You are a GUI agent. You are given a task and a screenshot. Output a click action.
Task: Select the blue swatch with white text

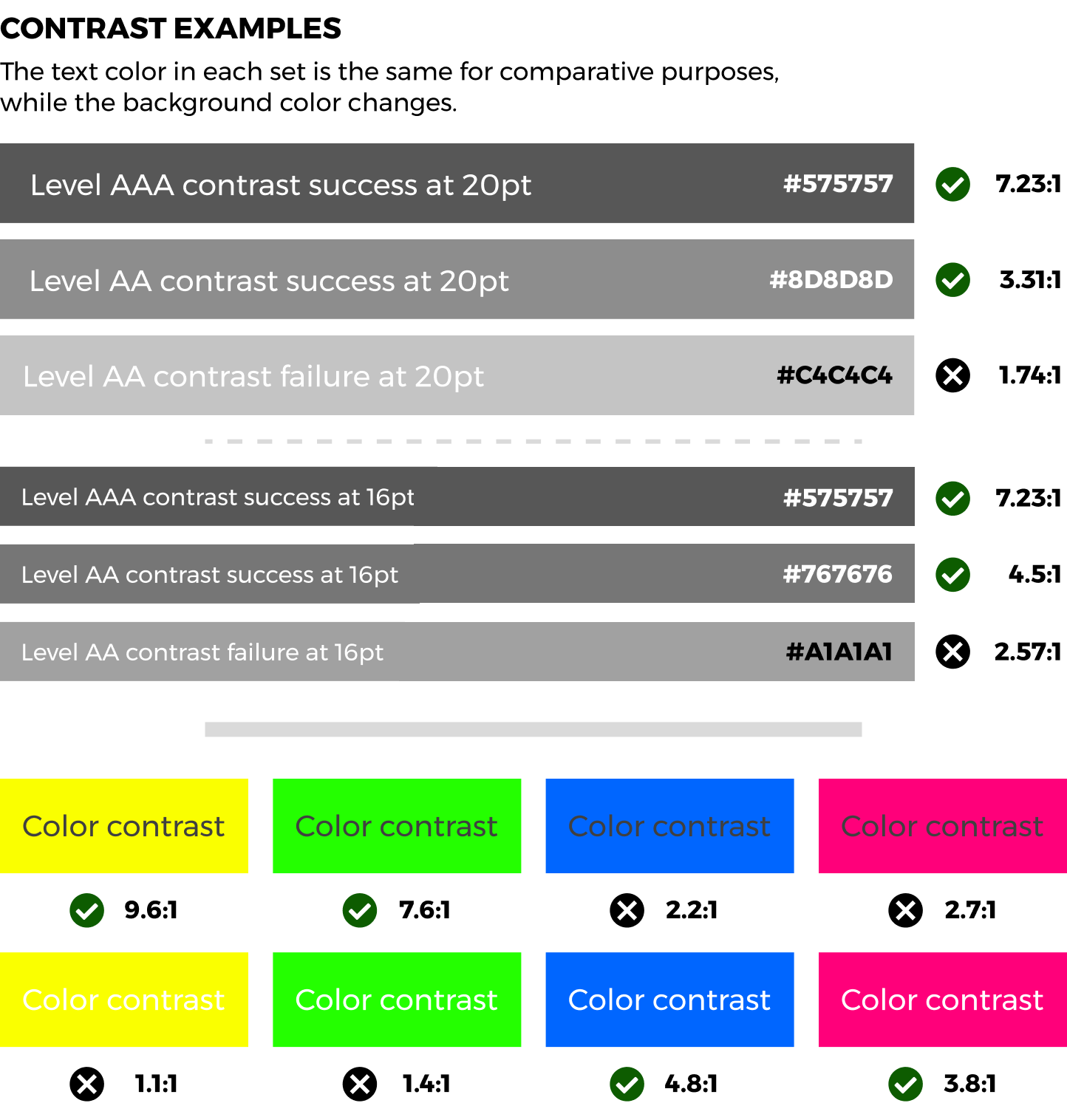(669, 1000)
